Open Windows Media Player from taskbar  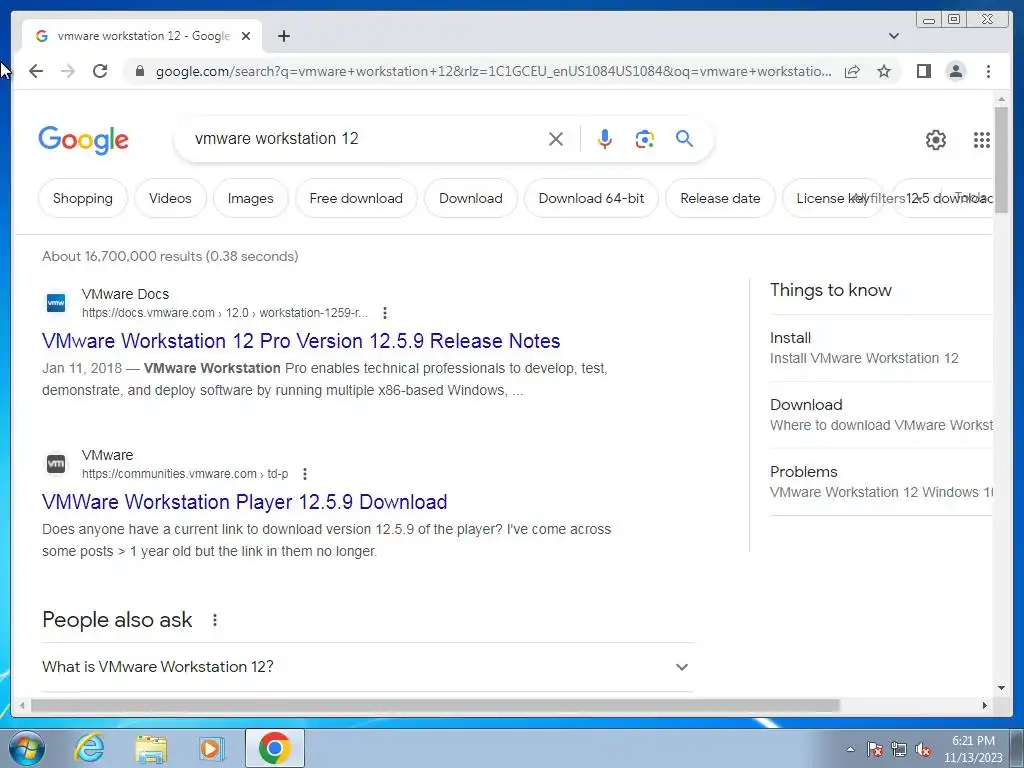point(212,748)
